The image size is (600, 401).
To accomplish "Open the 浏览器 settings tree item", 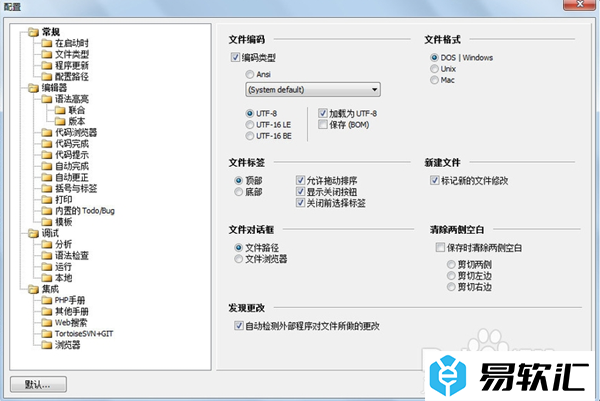I will [67, 345].
